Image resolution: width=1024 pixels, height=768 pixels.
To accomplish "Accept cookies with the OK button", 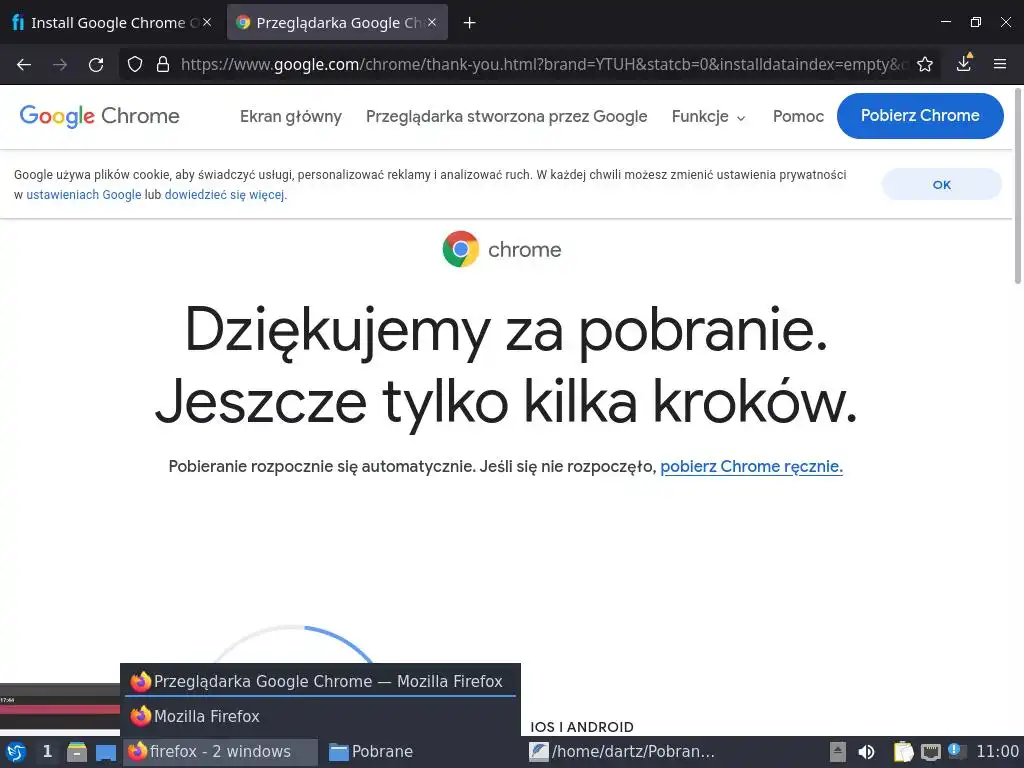I will (x=942, y=185).
